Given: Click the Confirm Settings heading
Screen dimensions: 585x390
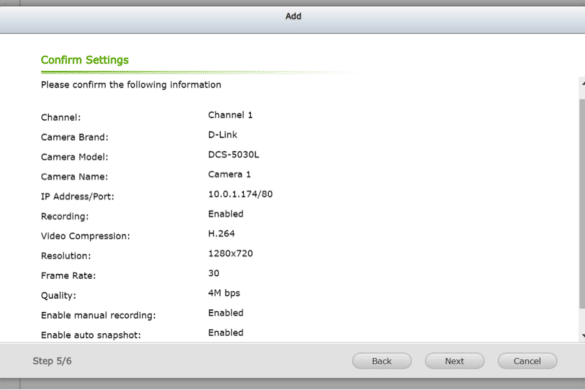Looking at the screenshot, I should click(85, 60).
